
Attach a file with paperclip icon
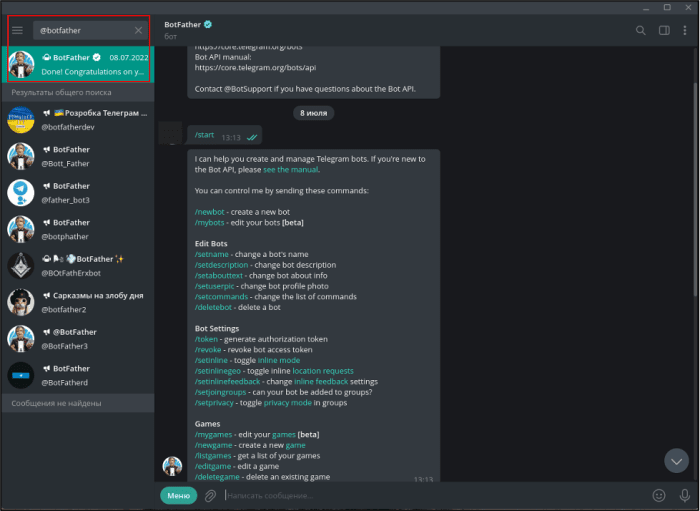point(210,495)
